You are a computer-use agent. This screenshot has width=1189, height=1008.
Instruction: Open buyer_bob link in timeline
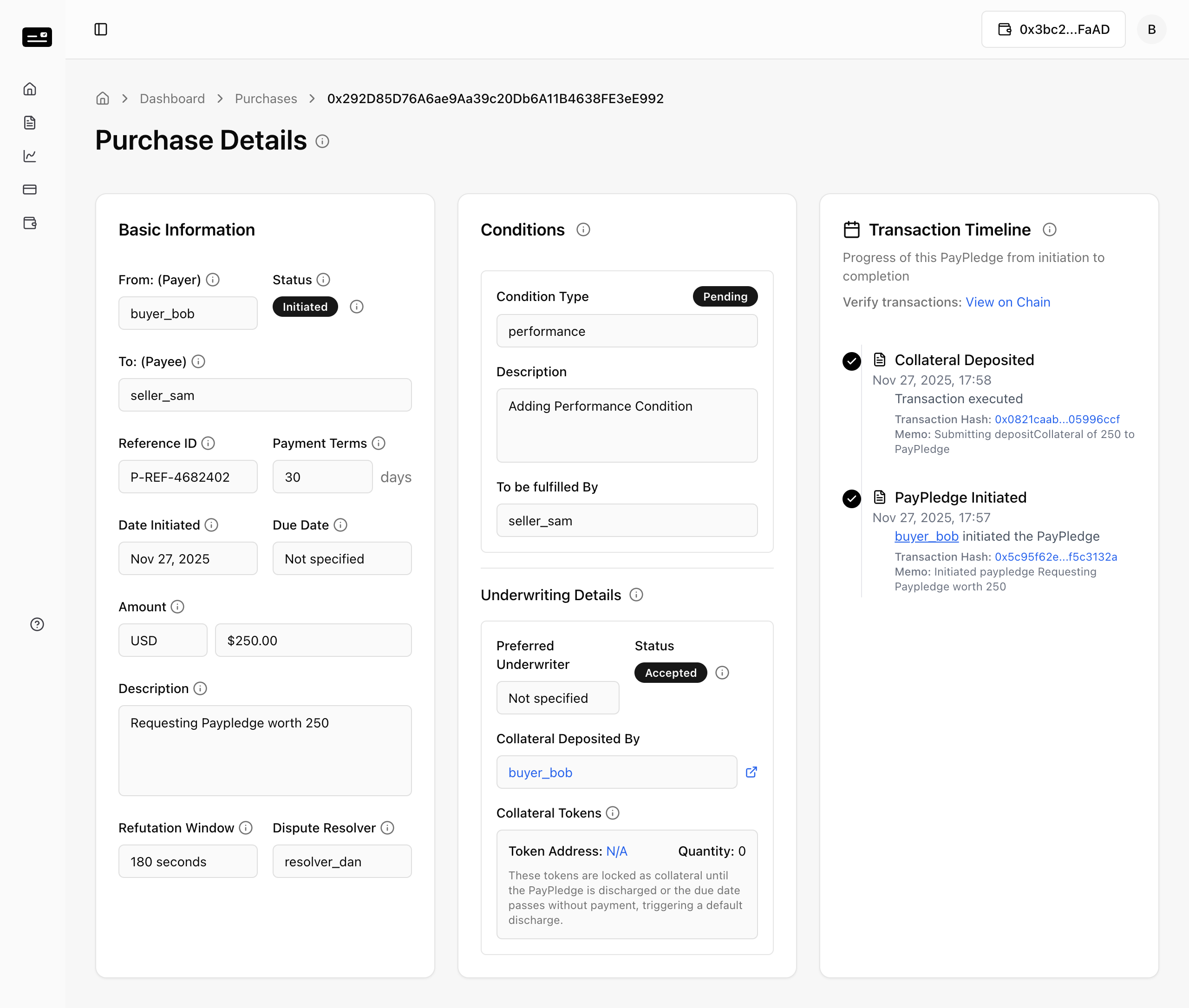926,536
